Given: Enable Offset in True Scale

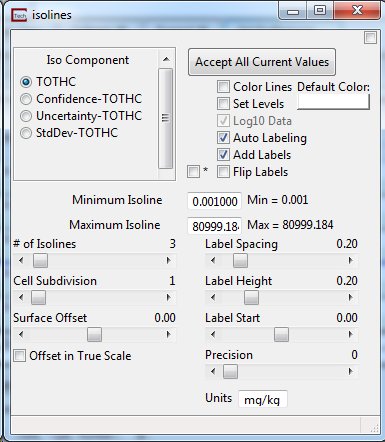Looking at the screenshot, I should tap(19, 356).
